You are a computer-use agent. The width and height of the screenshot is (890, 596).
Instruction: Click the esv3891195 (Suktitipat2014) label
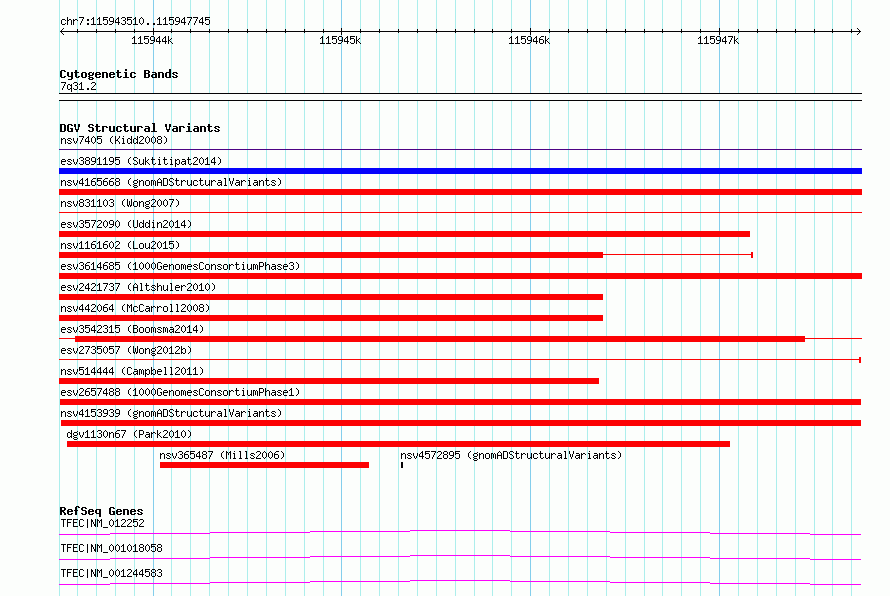click(x=141, y=161)
